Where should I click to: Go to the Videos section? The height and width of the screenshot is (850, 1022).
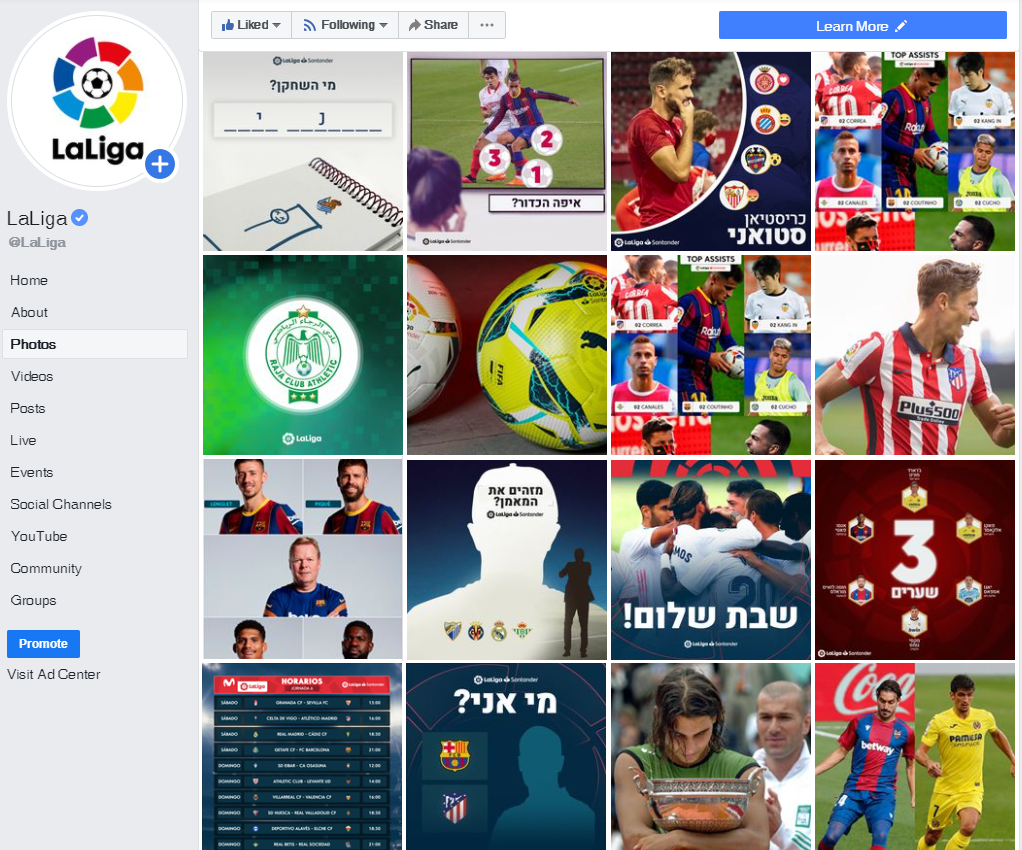pos(32,376)
